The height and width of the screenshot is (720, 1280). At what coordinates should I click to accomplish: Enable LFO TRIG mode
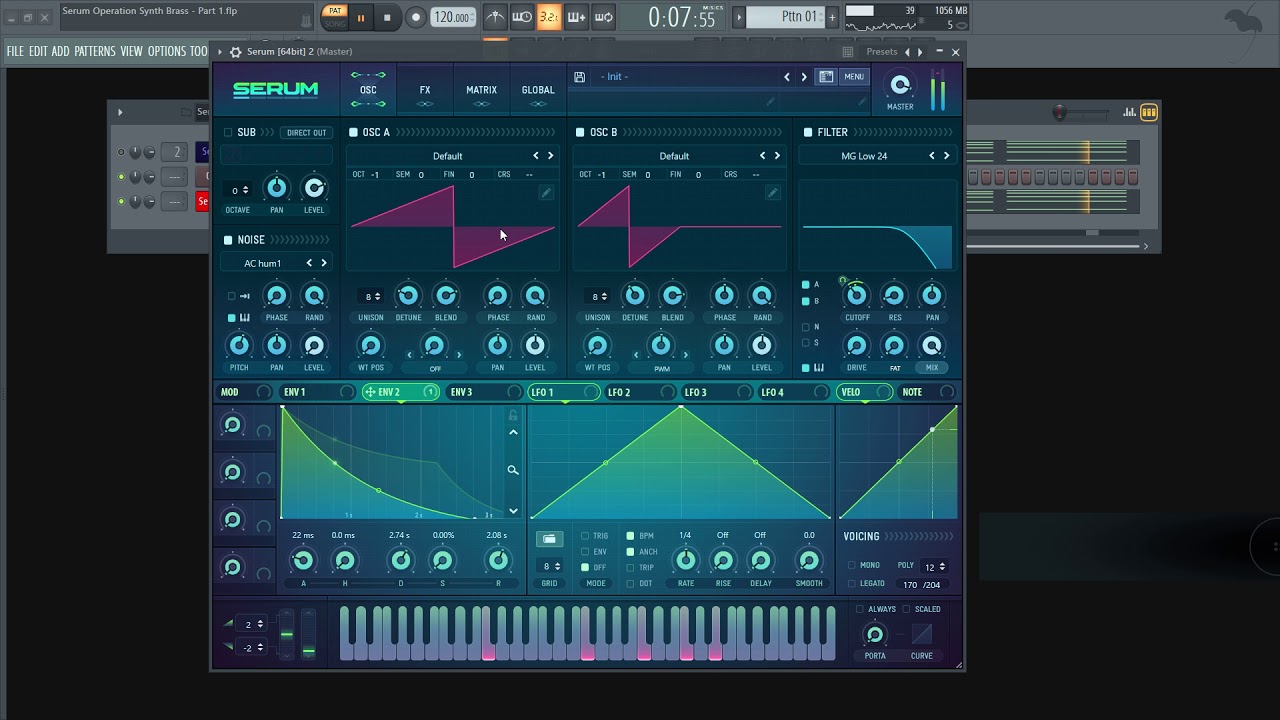[586, 536]
